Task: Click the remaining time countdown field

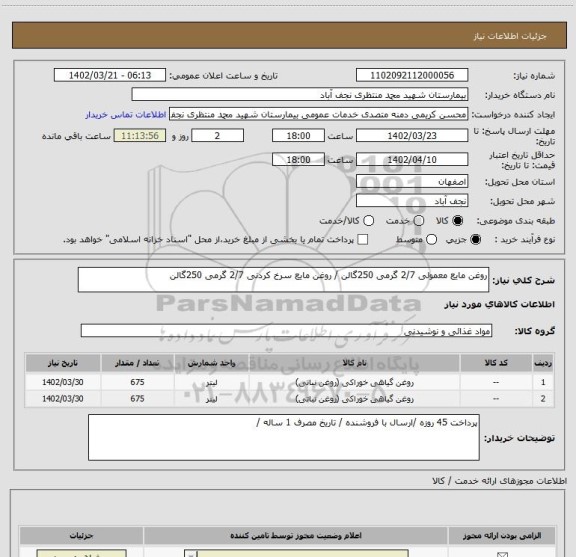Action: [x=140, y=136]
